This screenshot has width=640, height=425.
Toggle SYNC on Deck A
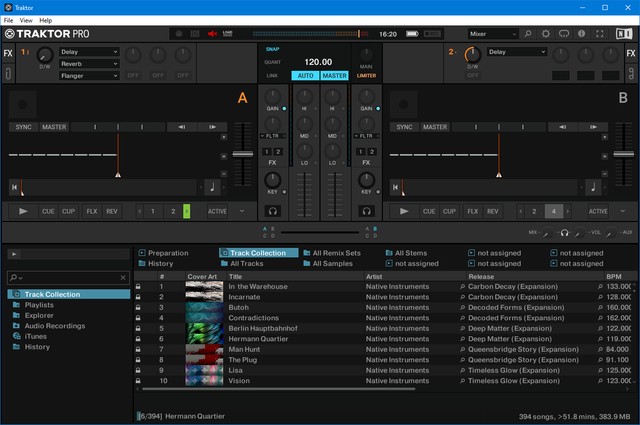22,127
